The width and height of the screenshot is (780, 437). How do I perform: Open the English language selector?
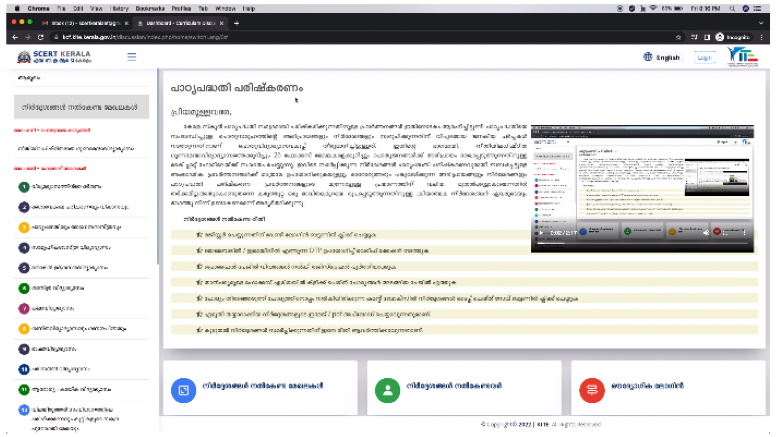coord(662,57)
